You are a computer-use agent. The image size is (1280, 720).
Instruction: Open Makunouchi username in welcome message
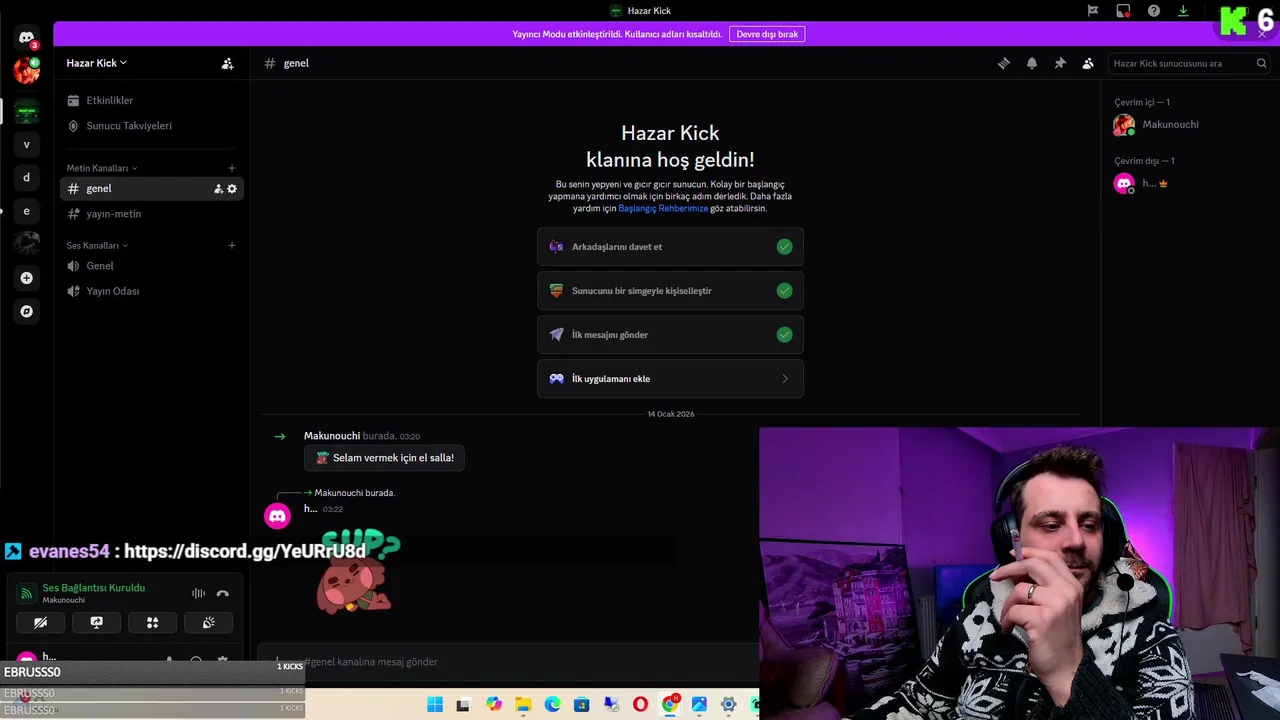(332, 436)
